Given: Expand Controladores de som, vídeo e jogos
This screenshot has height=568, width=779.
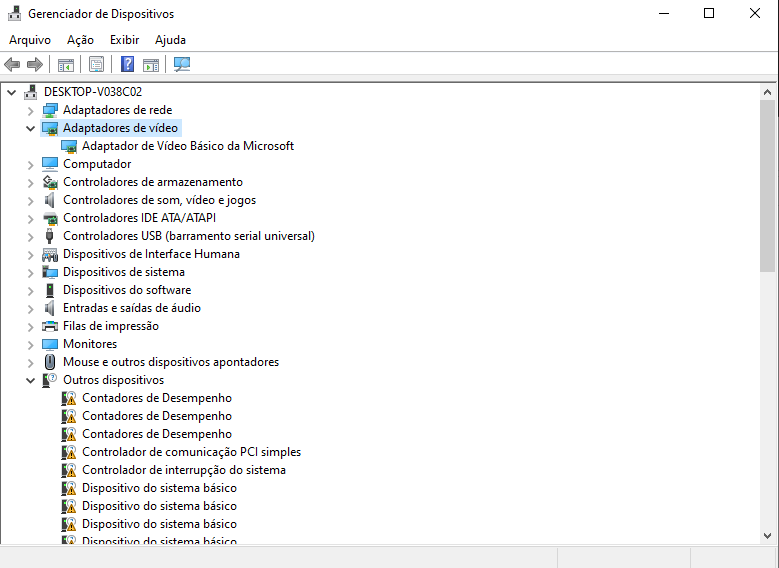Looking at the screenshot, I should click(x=31, y=200).
